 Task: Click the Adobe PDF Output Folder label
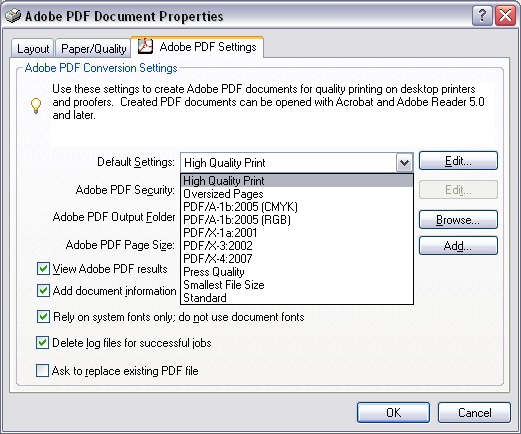(114, 217)
